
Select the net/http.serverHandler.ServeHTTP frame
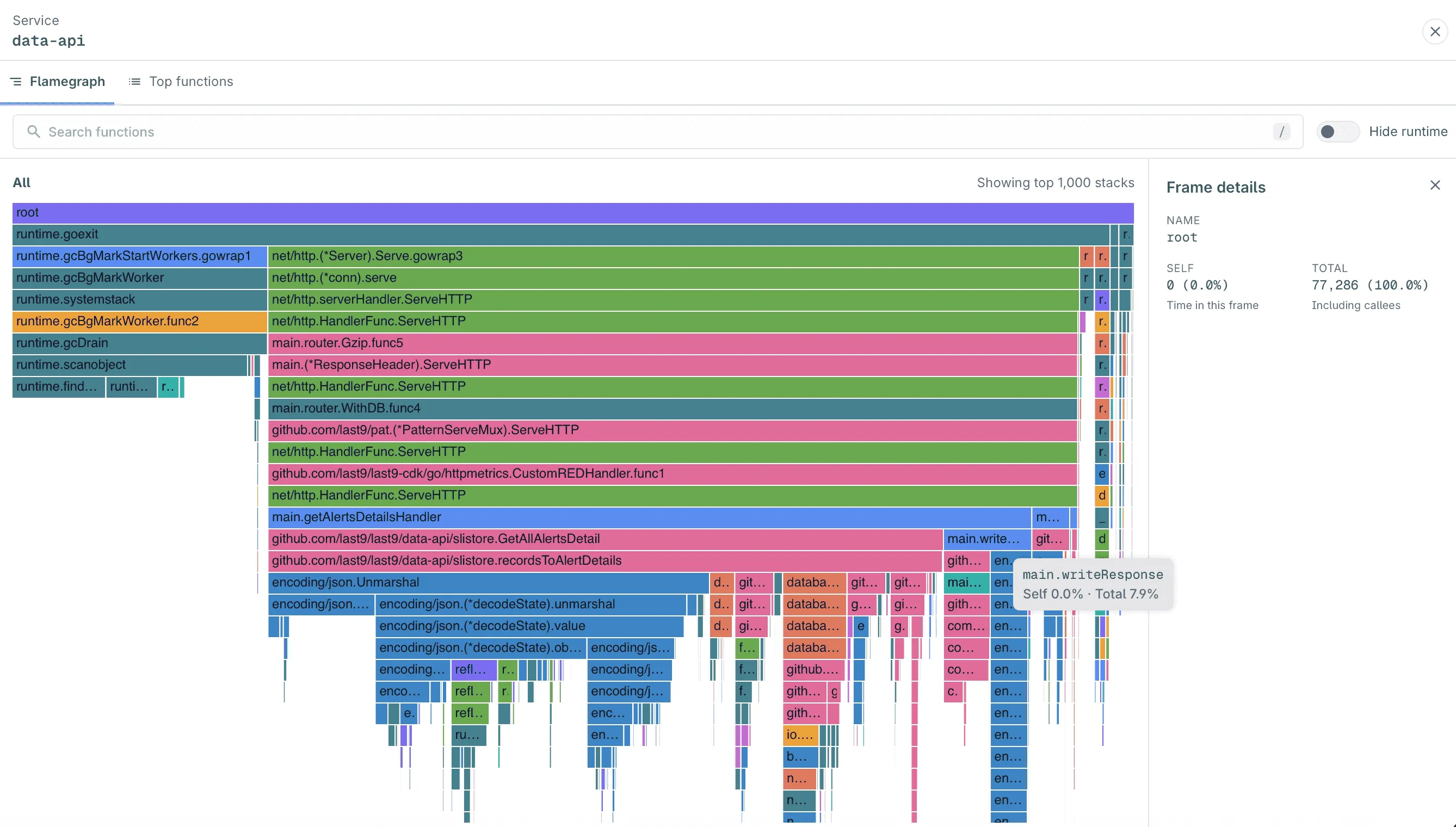[x=673, y=299]
